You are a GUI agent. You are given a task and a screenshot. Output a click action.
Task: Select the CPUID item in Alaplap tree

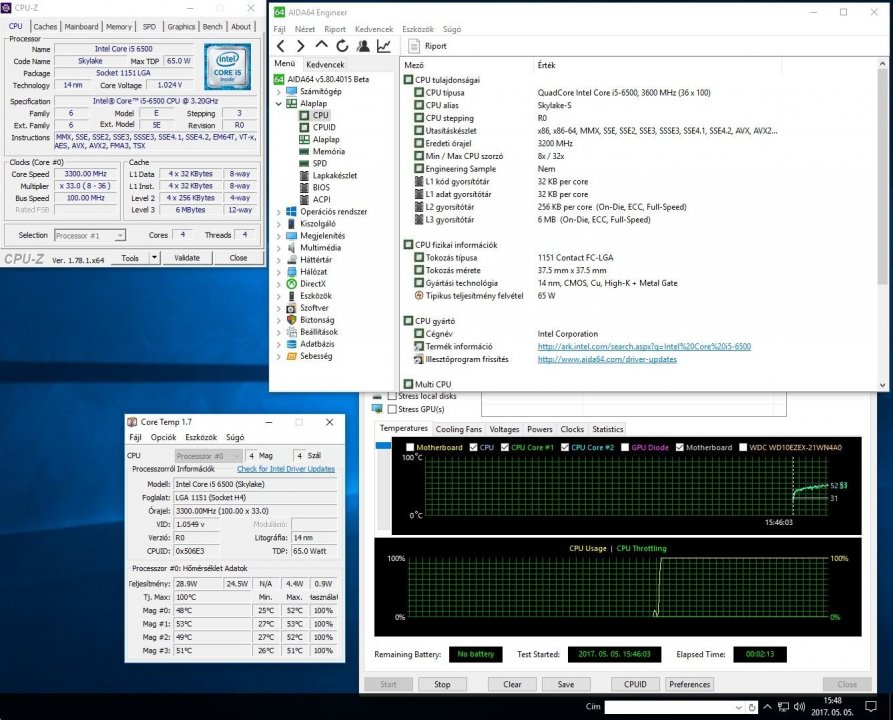324,128
